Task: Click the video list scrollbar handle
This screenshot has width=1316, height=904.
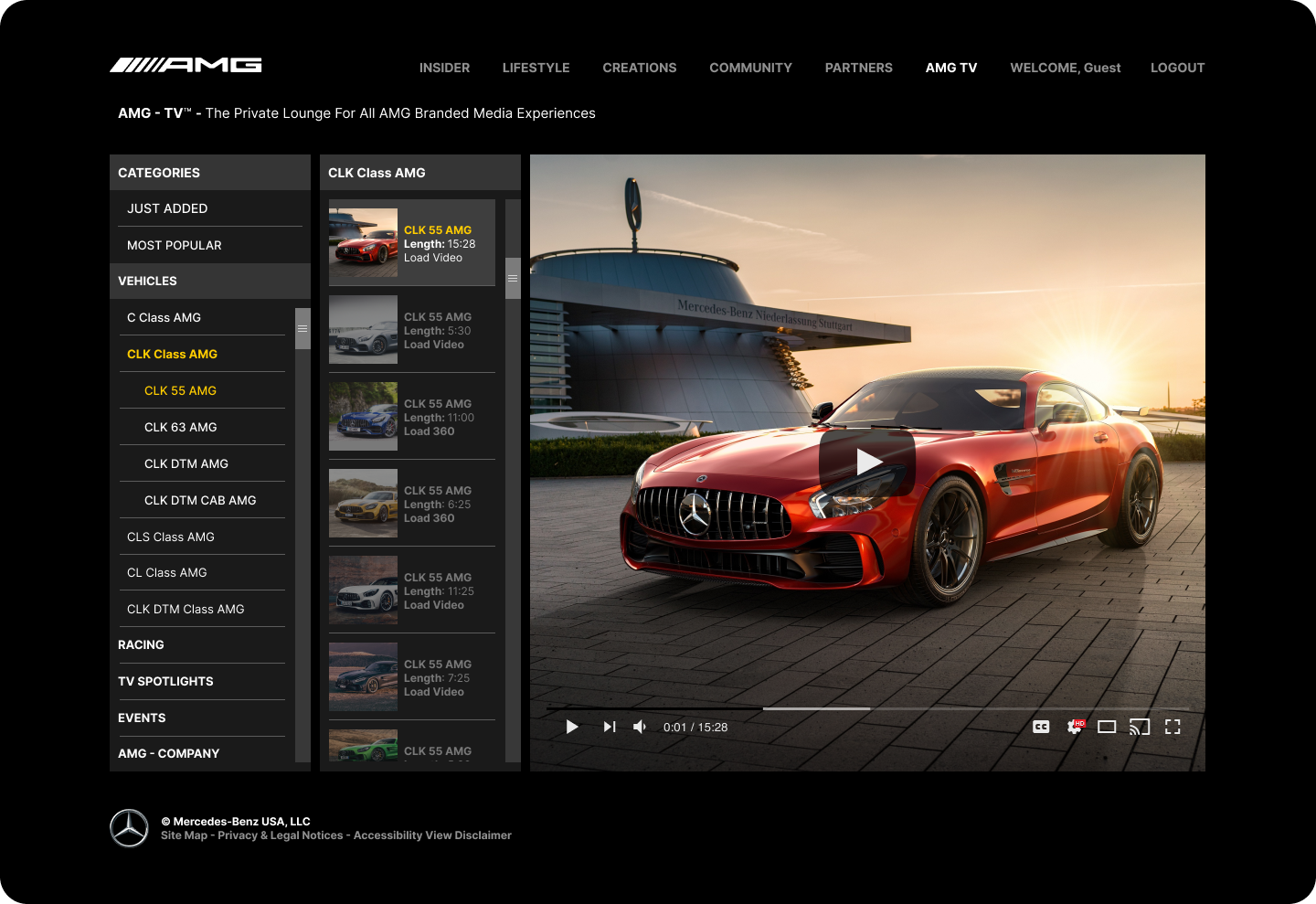Action: tap(513, 278)
